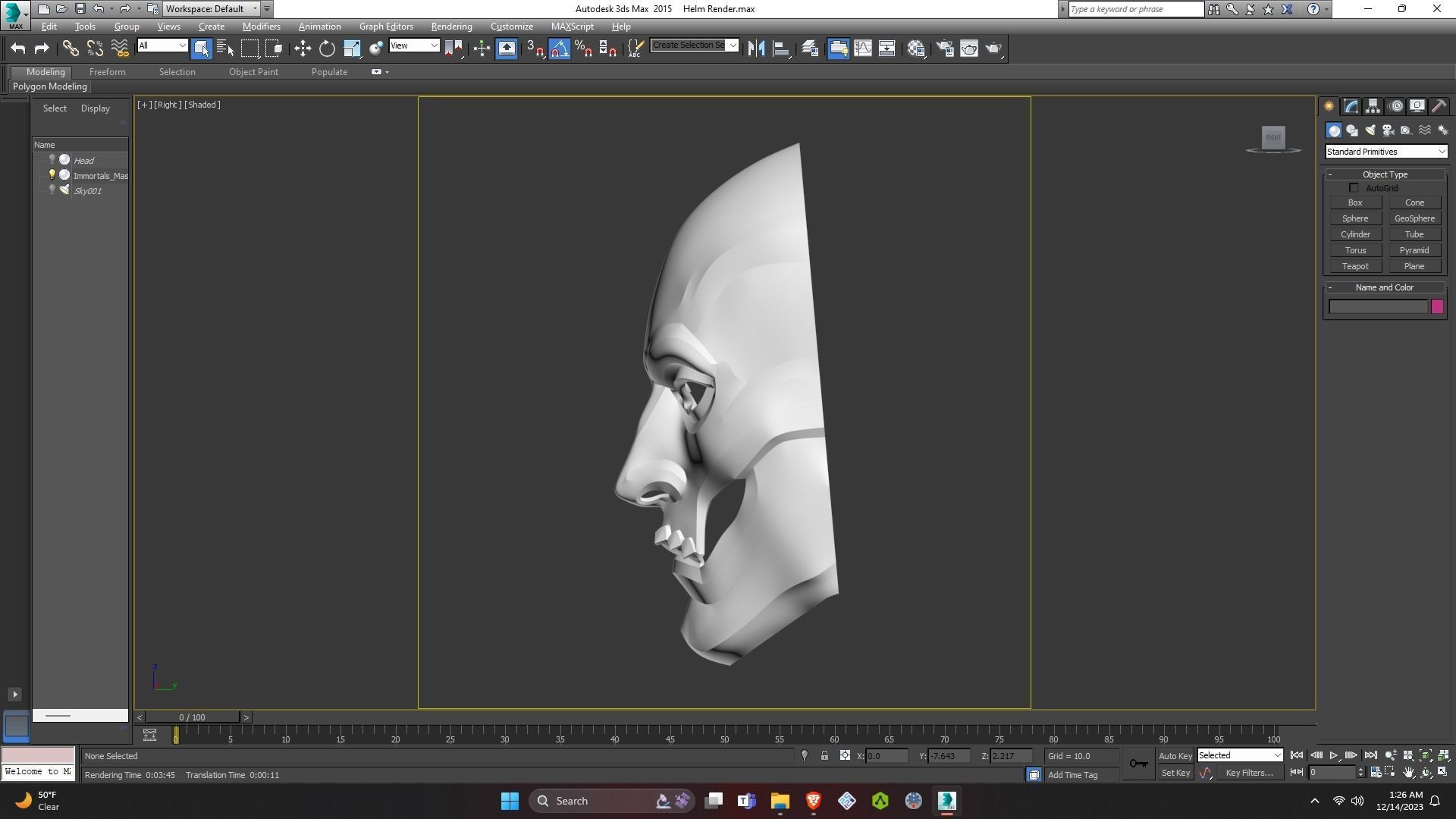
Task: Click the object color swatch
Action: point(1437,306)
